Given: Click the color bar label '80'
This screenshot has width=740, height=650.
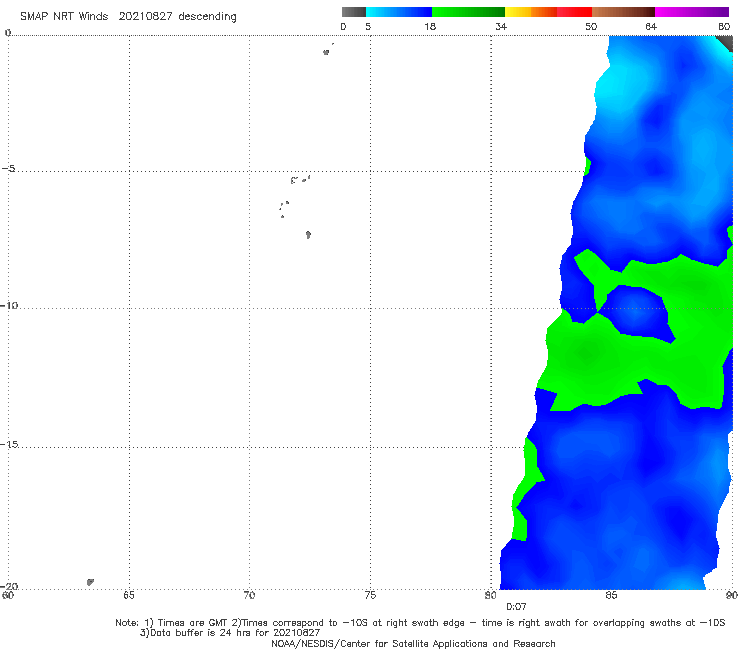Looking at the screenshot, I should coord(724,27).
